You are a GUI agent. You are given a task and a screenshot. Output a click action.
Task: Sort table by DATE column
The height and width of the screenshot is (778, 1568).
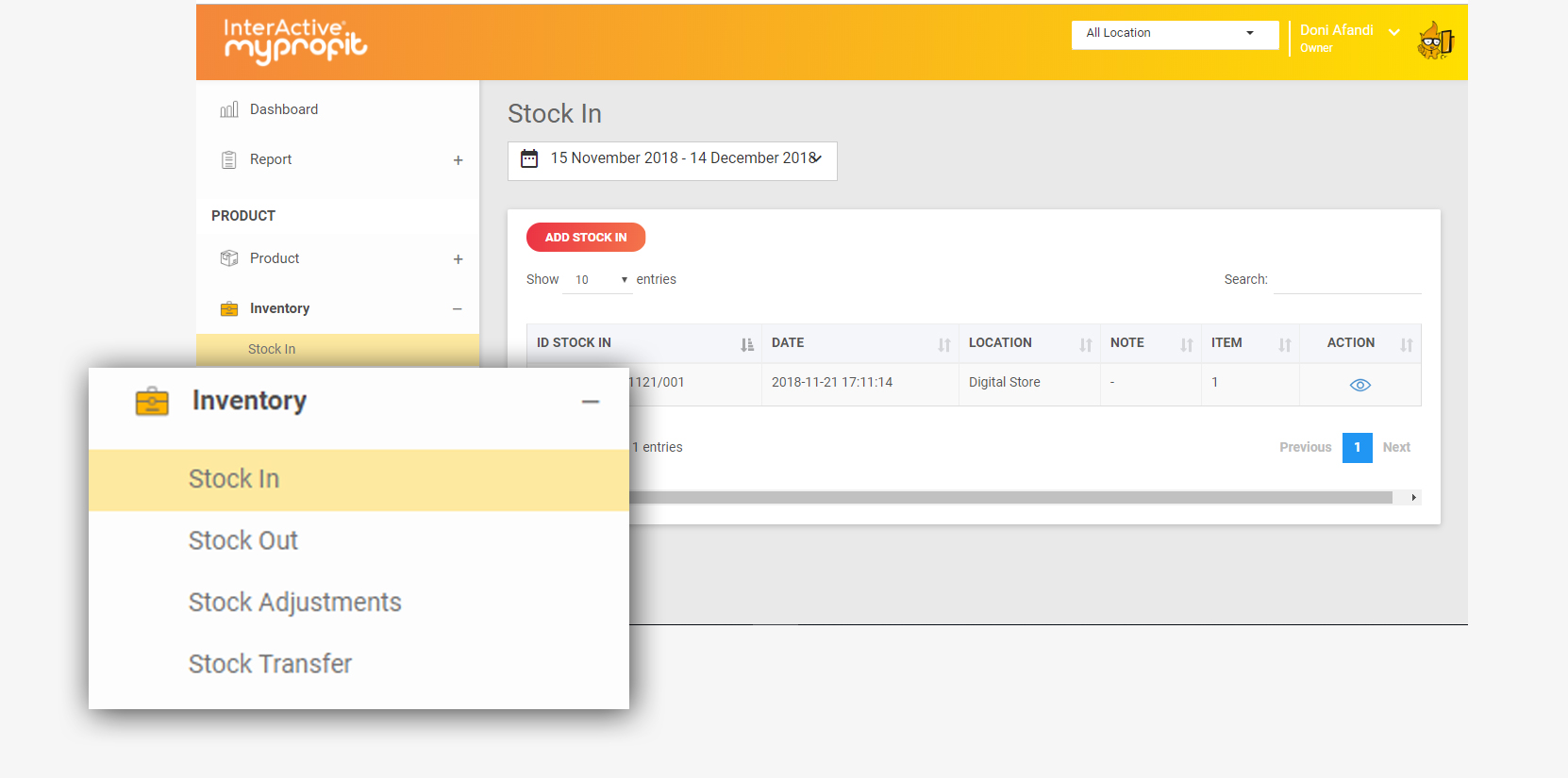pyautogui.click(x=943, y=344)
